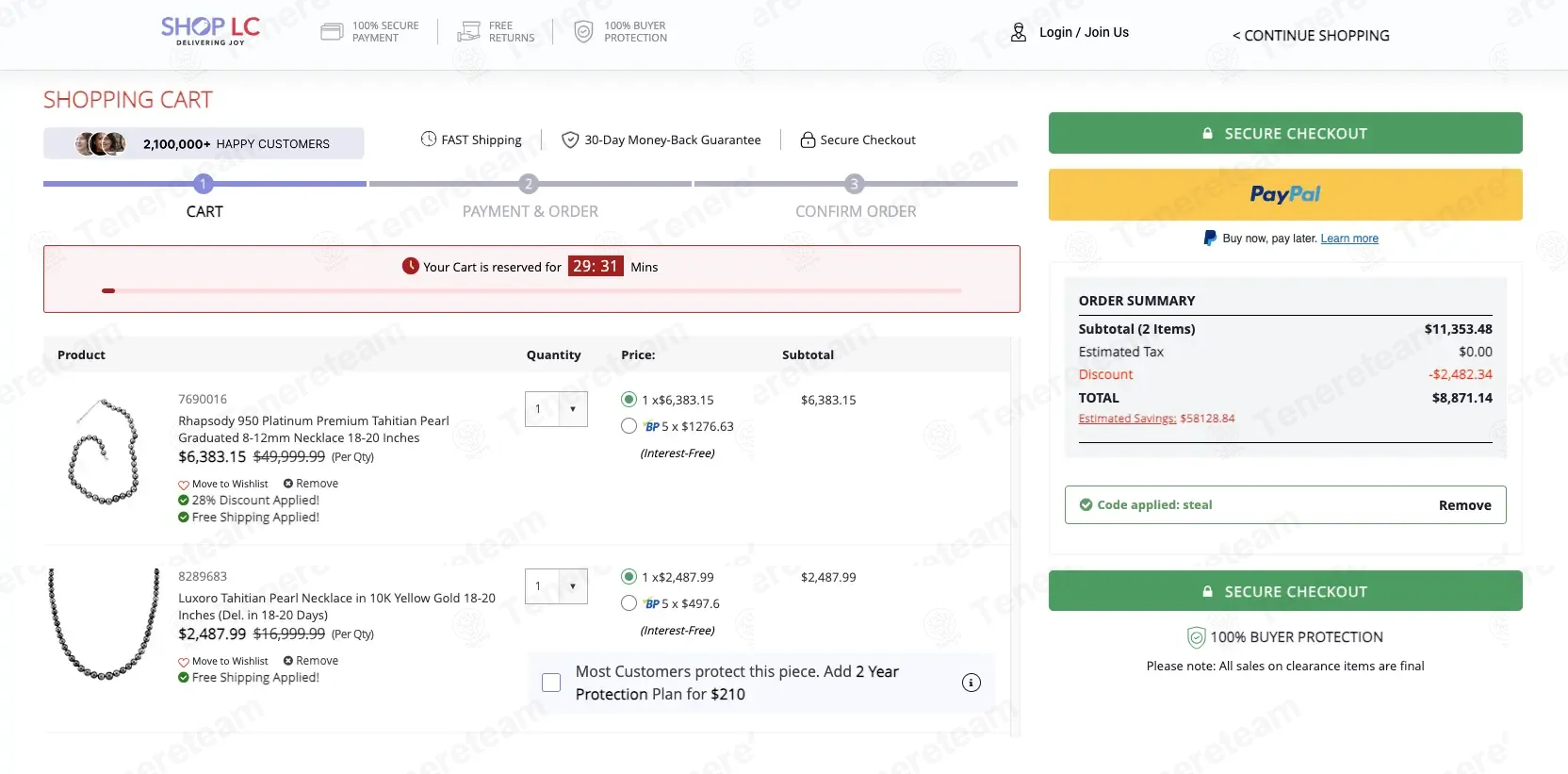The image size is (1568, 774).
Task: Move Rhapsody necklace to Wishlist
Action: 230,485
